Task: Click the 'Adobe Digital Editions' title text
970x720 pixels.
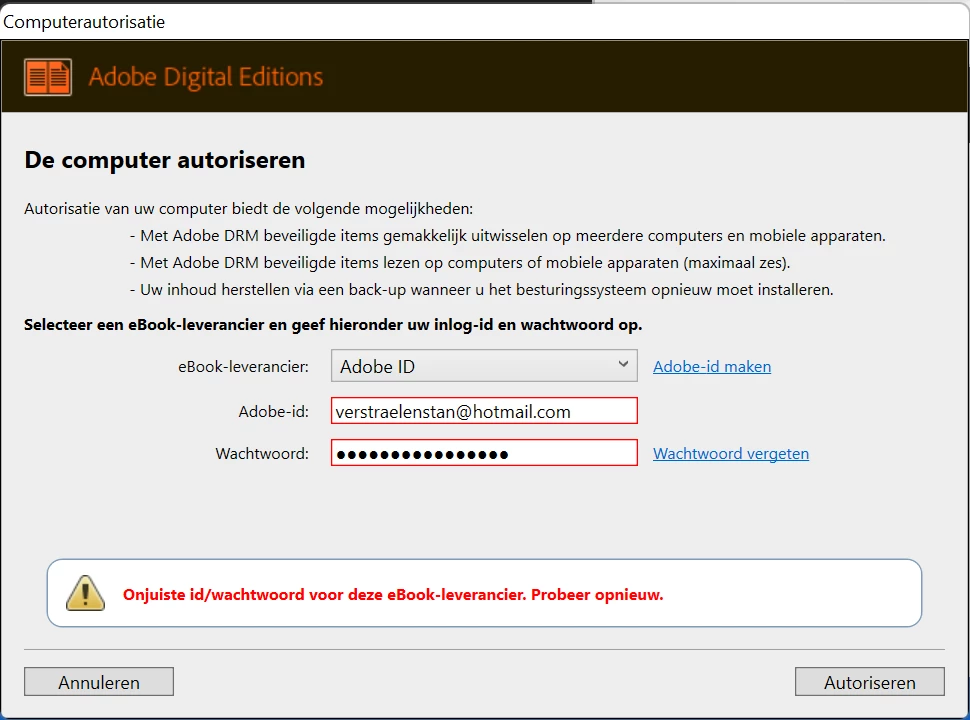Action: pyautogui.click(x=205, y=77)
